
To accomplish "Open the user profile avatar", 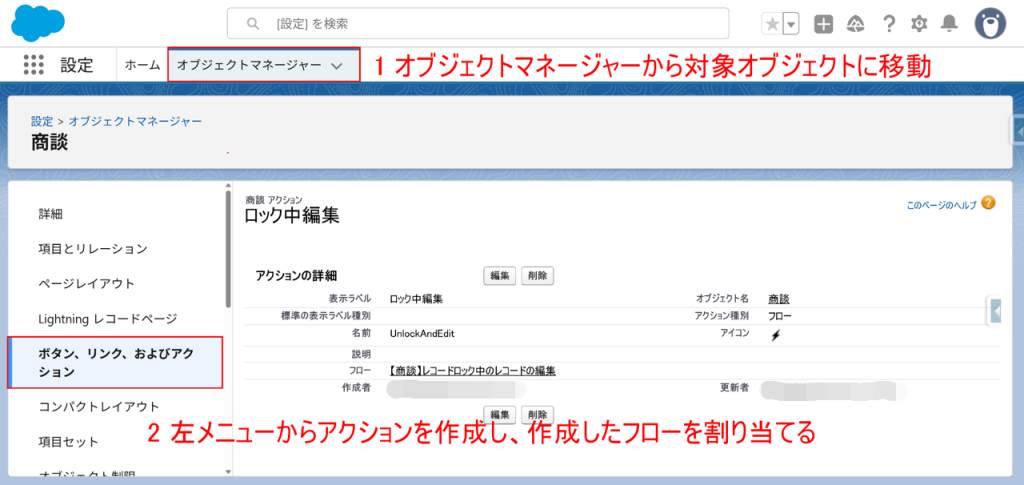I will coord(990,22).
